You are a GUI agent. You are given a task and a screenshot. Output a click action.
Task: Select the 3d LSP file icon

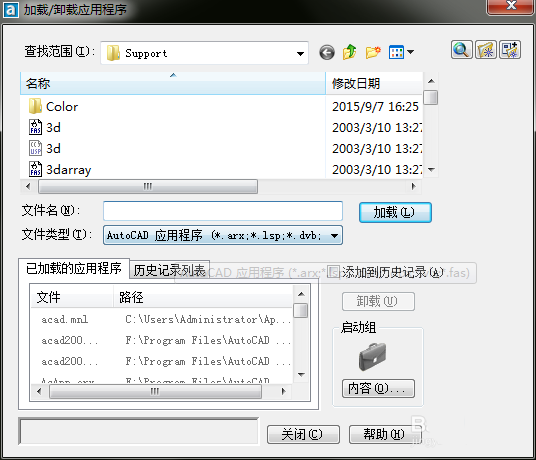(36, 148)
